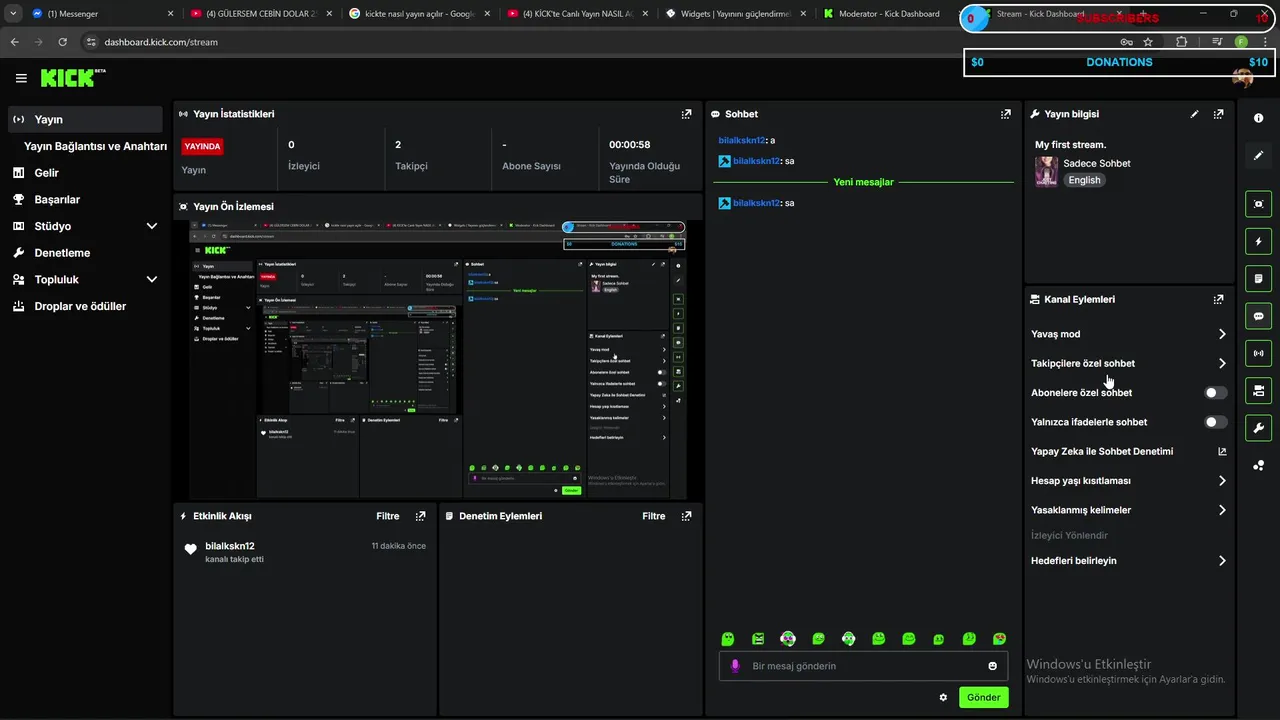Switch to the Messenger browser tab
The image size is (1280, 720).
102,14
